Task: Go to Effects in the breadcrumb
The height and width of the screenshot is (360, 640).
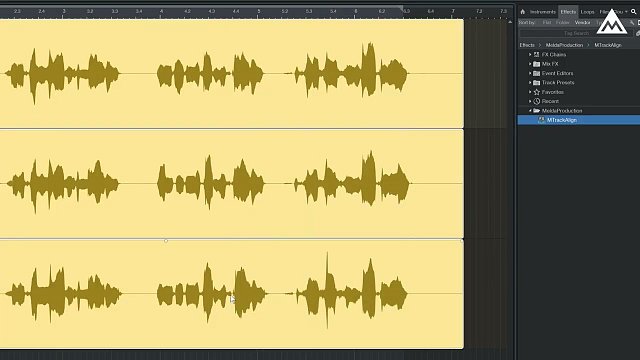Action: [527, 45]
